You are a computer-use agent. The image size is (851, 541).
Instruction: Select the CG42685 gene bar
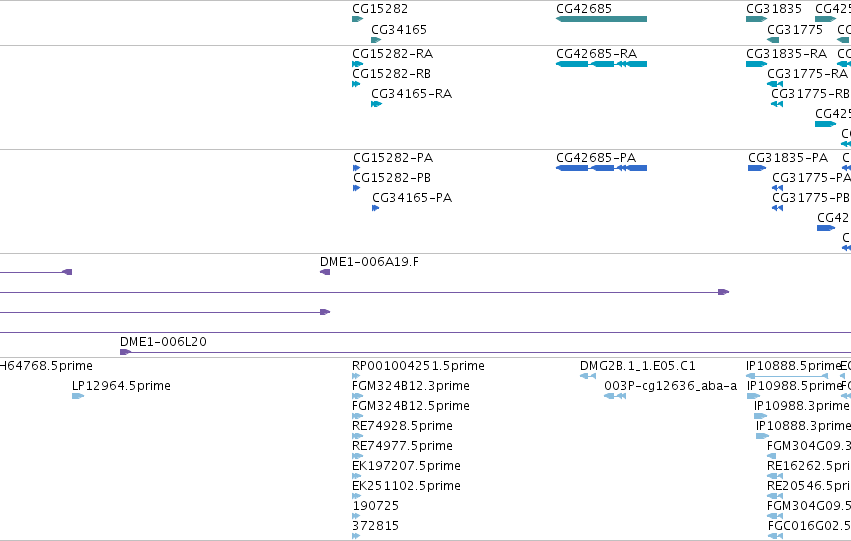click(601, 19)
